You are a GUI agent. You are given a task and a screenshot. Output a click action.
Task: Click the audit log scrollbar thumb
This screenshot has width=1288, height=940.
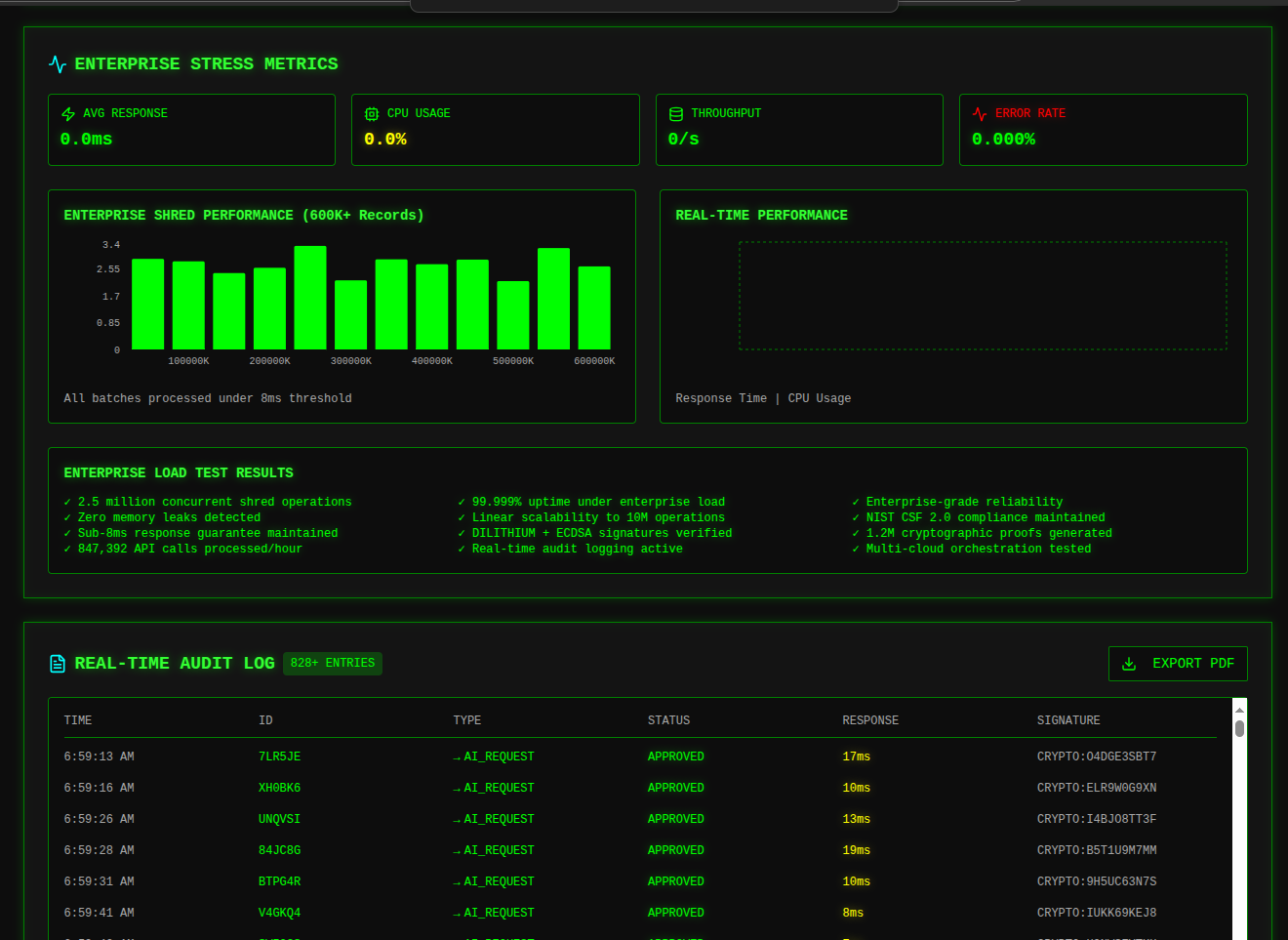1239,728
